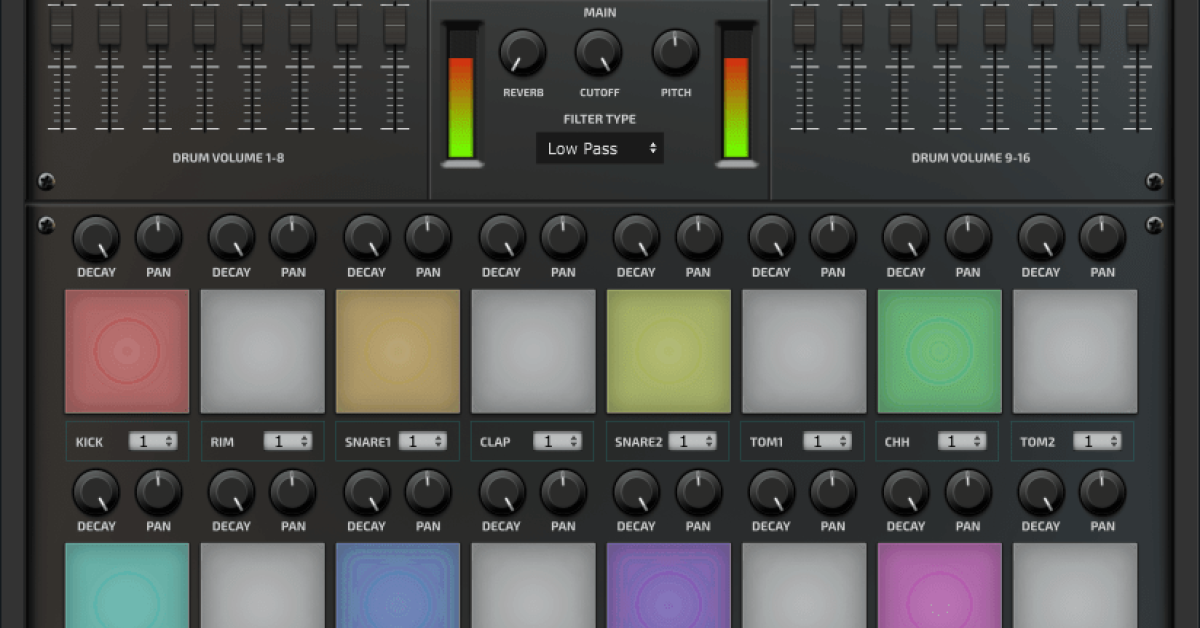Trigger the yellow-green SNARE2 pad
Image resolution: width=1200 pixels, height=628 pixels.
669,351
